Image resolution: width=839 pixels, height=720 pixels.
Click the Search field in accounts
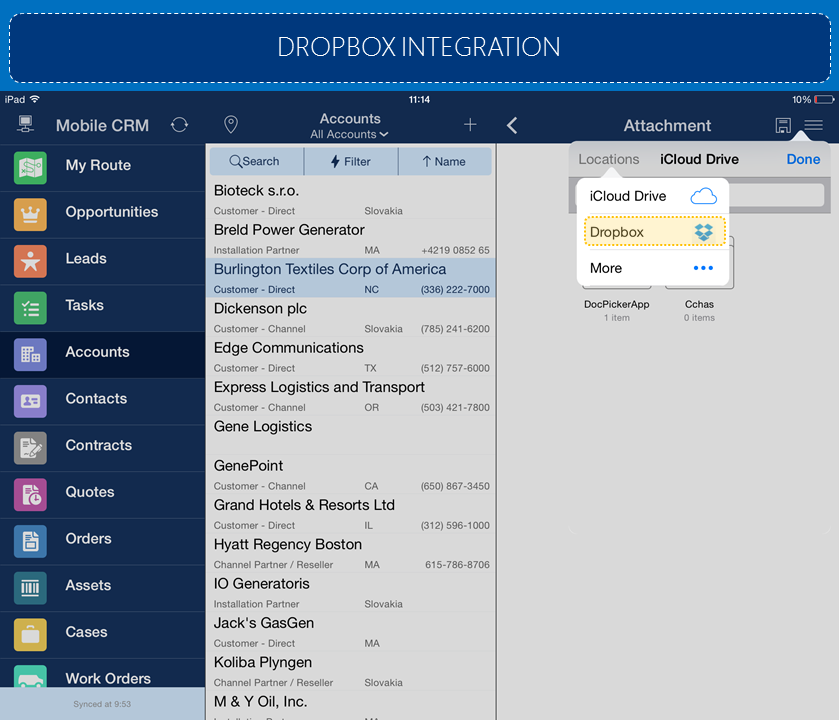coord(255,161)
